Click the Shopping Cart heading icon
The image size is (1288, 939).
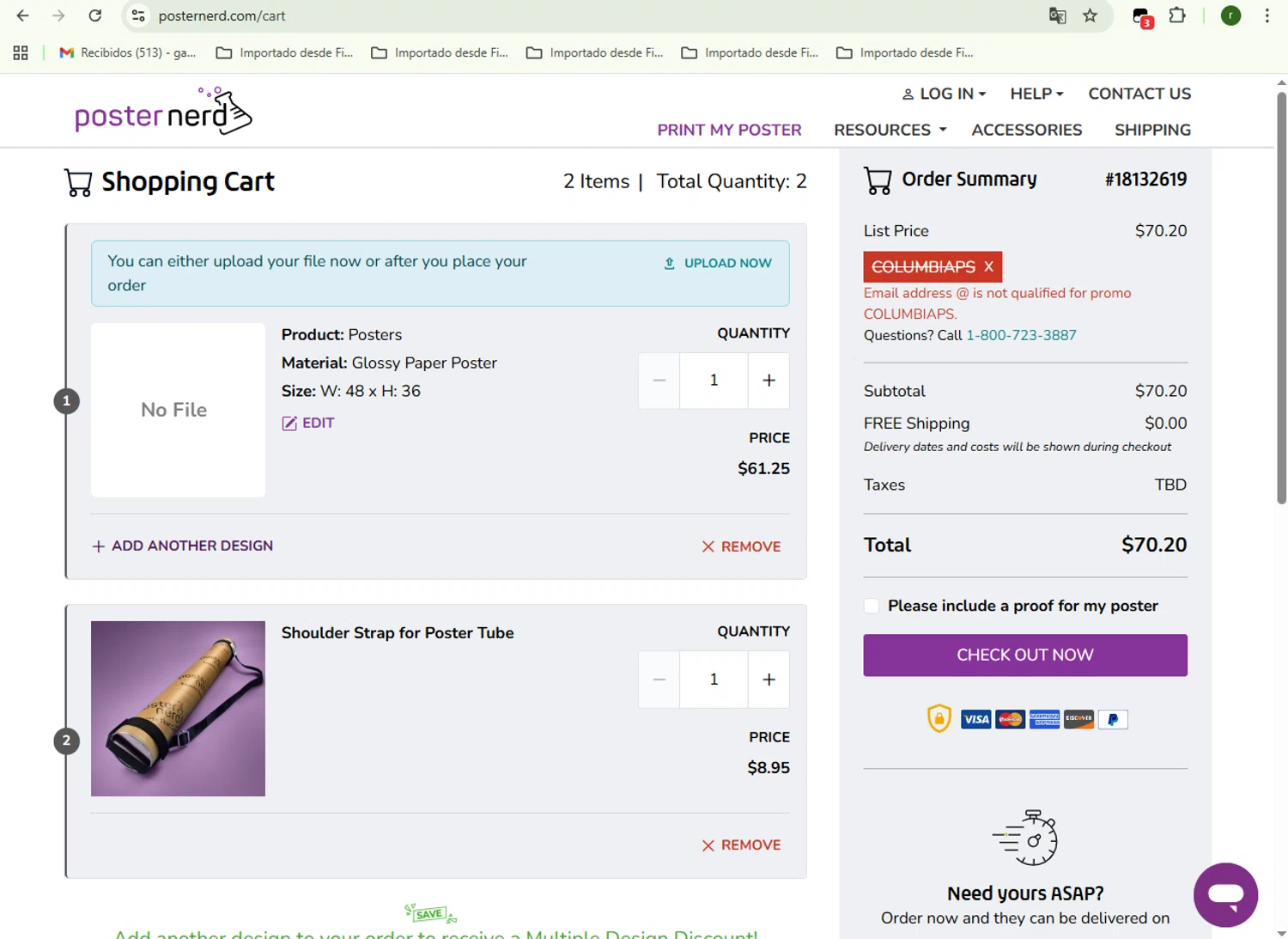click(78, 182)
